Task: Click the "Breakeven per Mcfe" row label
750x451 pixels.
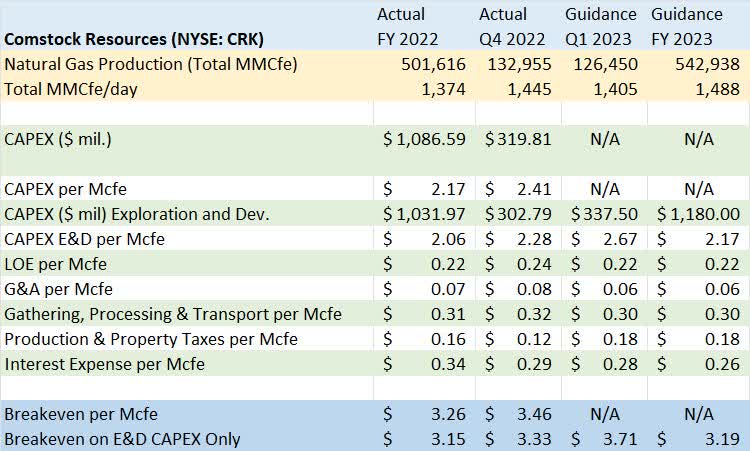Action: click(x=81, y=414)
